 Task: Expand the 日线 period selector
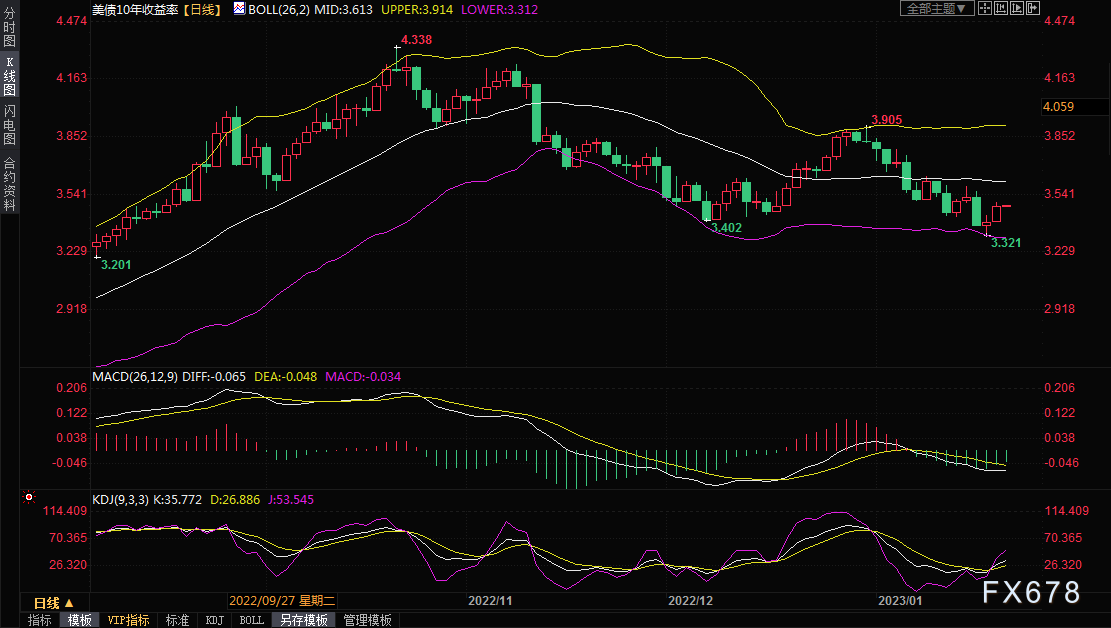[x=53, y=603]
